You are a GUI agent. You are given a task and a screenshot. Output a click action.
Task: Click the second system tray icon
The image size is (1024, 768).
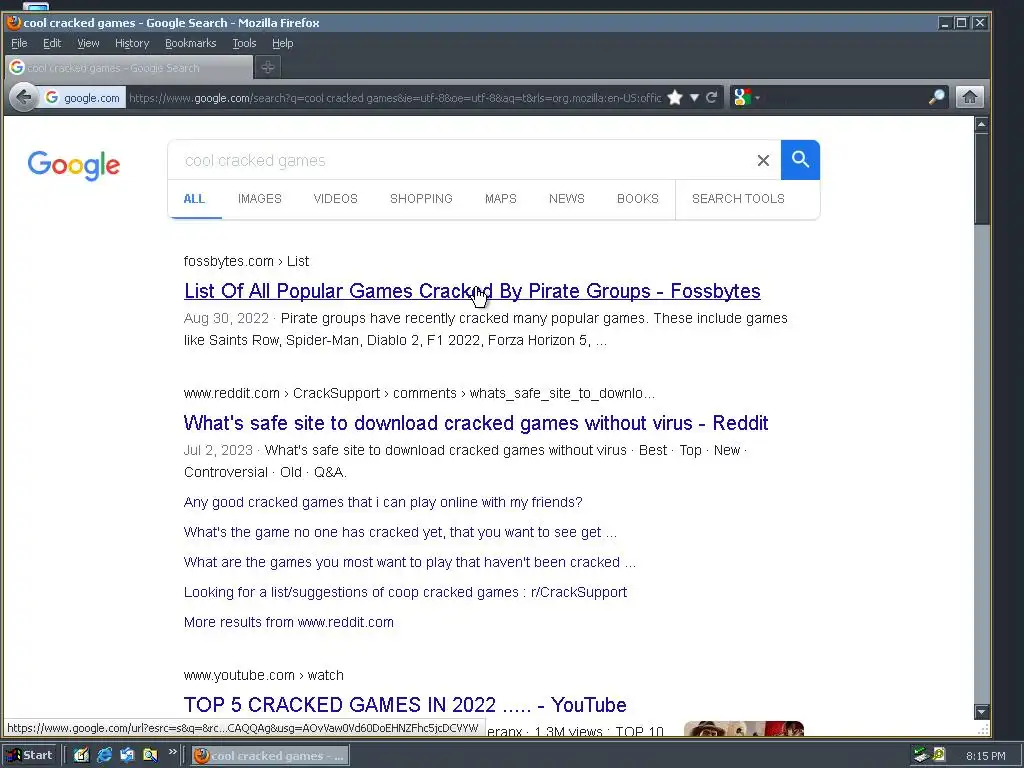pyautogui.click(x=939, y=755)
